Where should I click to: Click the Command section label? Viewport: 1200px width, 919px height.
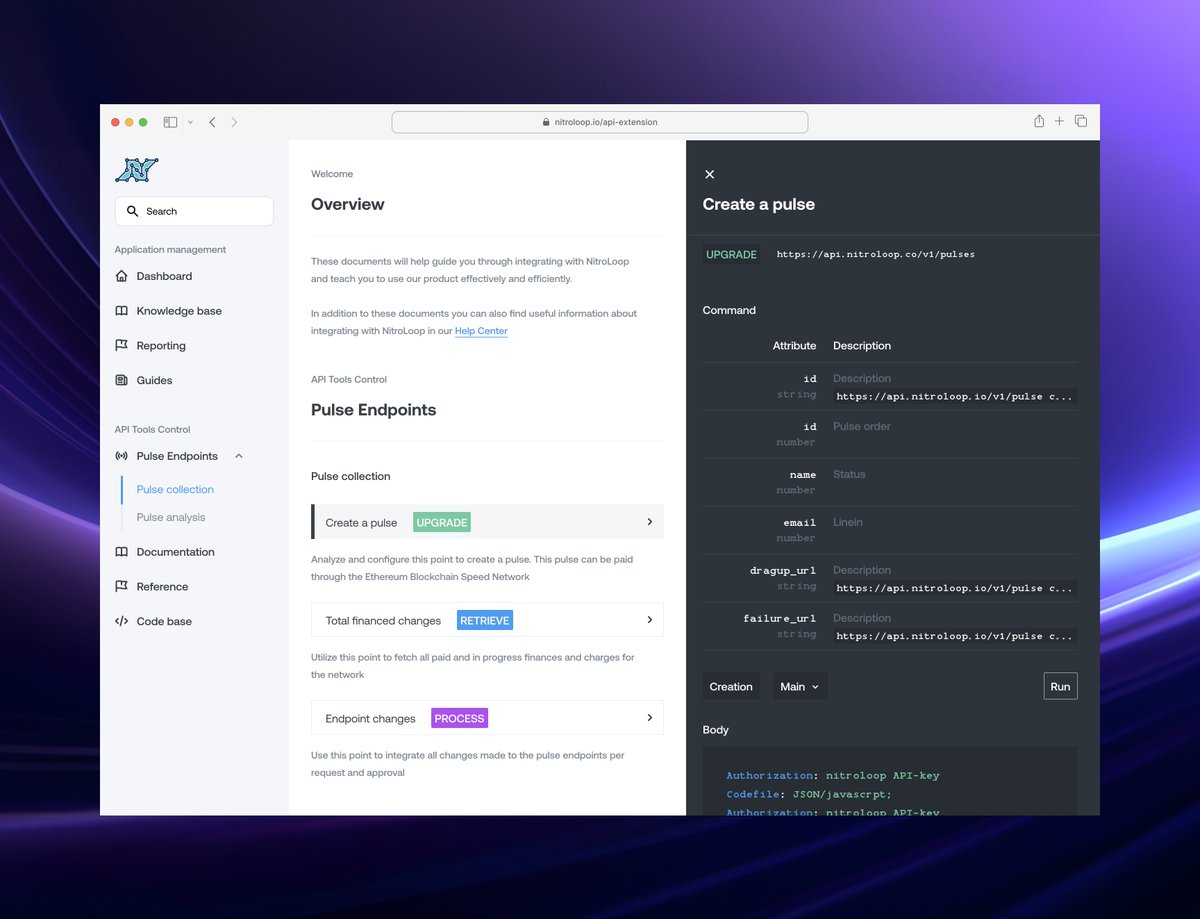tap(729, 310)
